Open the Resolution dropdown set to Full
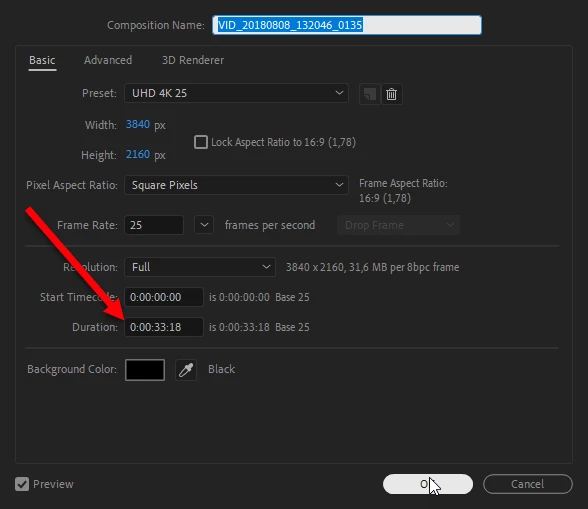588x509 pixels. (x=200, y=267)
